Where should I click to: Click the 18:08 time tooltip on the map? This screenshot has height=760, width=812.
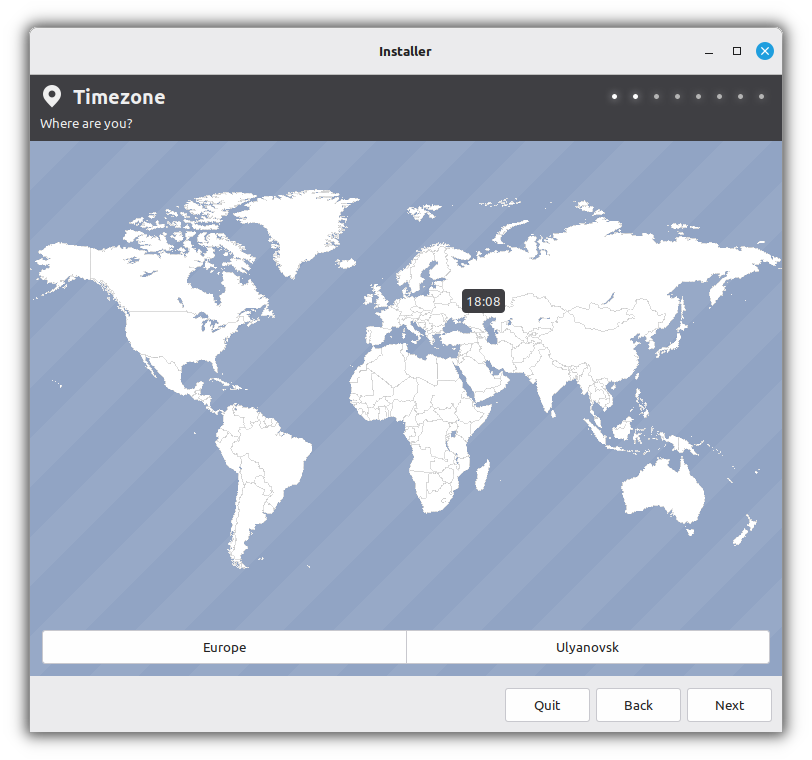click(483, 301)
